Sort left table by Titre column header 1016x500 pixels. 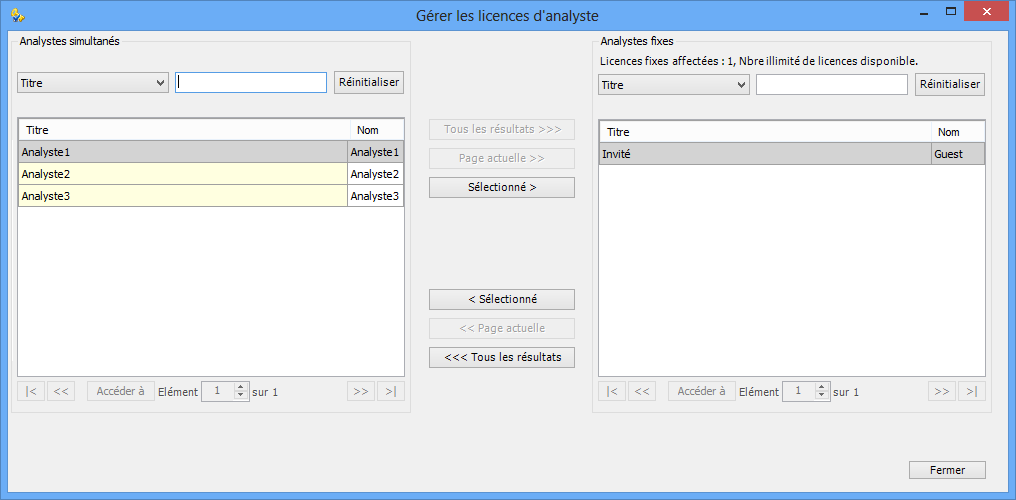point(183,130)
